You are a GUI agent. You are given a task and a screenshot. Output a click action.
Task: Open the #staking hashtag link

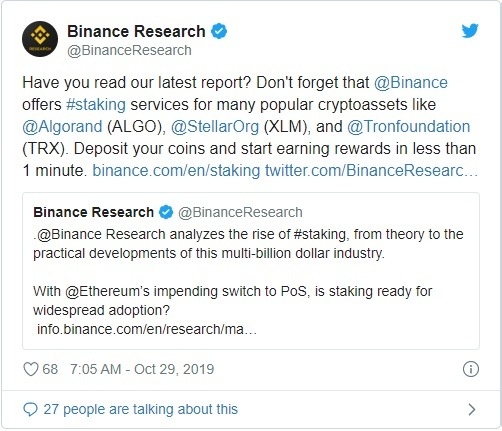tap(96, 104)
